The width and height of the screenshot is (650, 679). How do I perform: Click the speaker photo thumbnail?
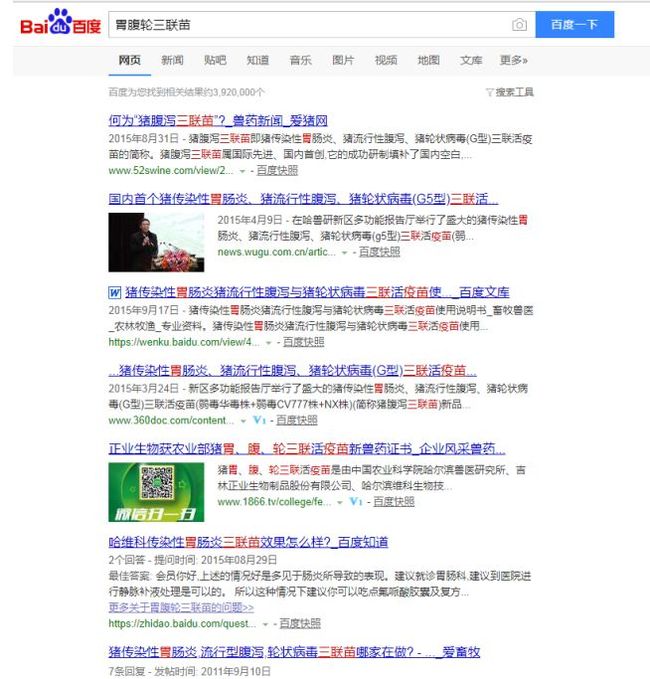point(156,242)
